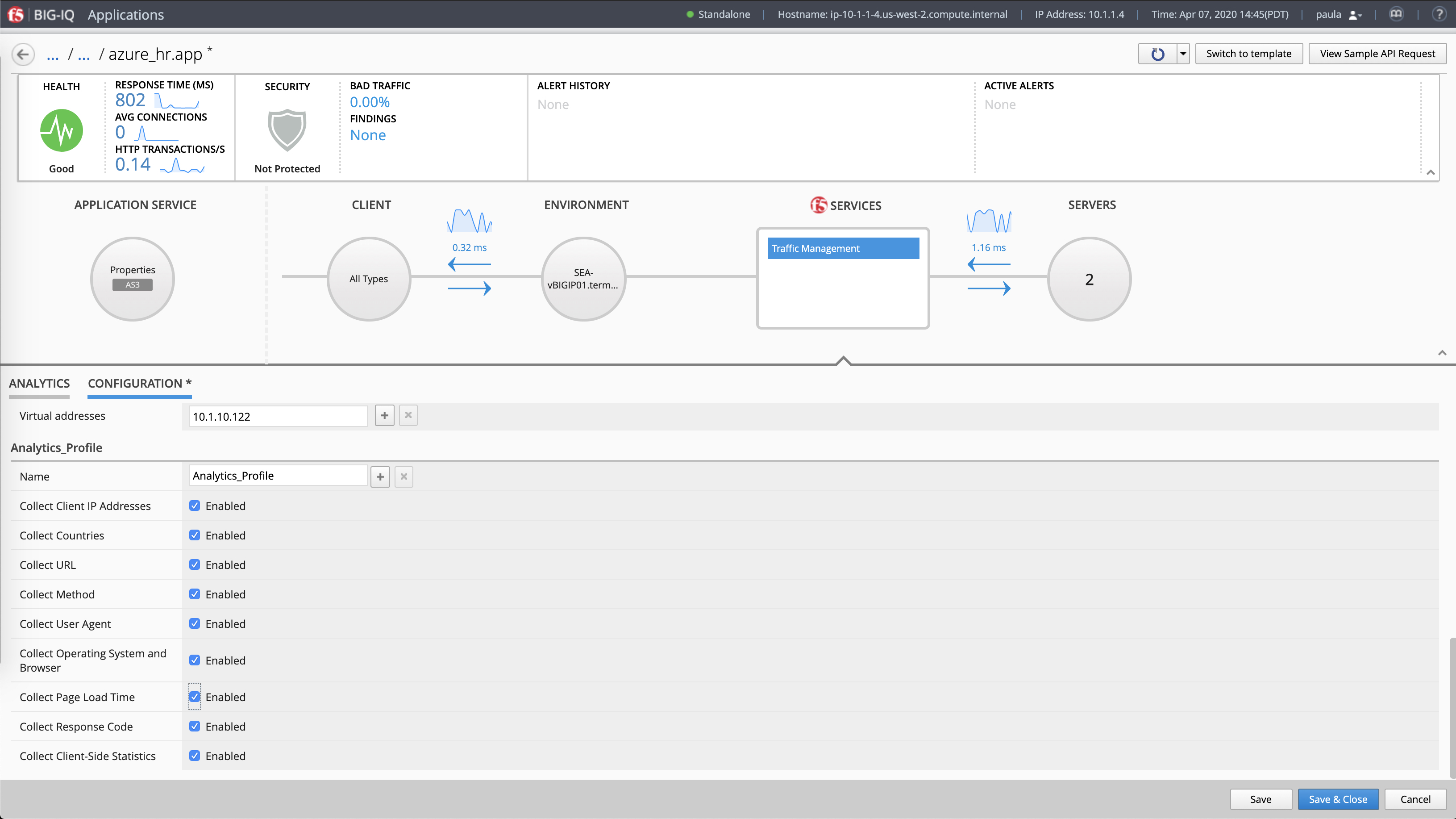Switch to the ANALYTICS tab
This screenshot has width=1456, height=819.
click(39, 384)
